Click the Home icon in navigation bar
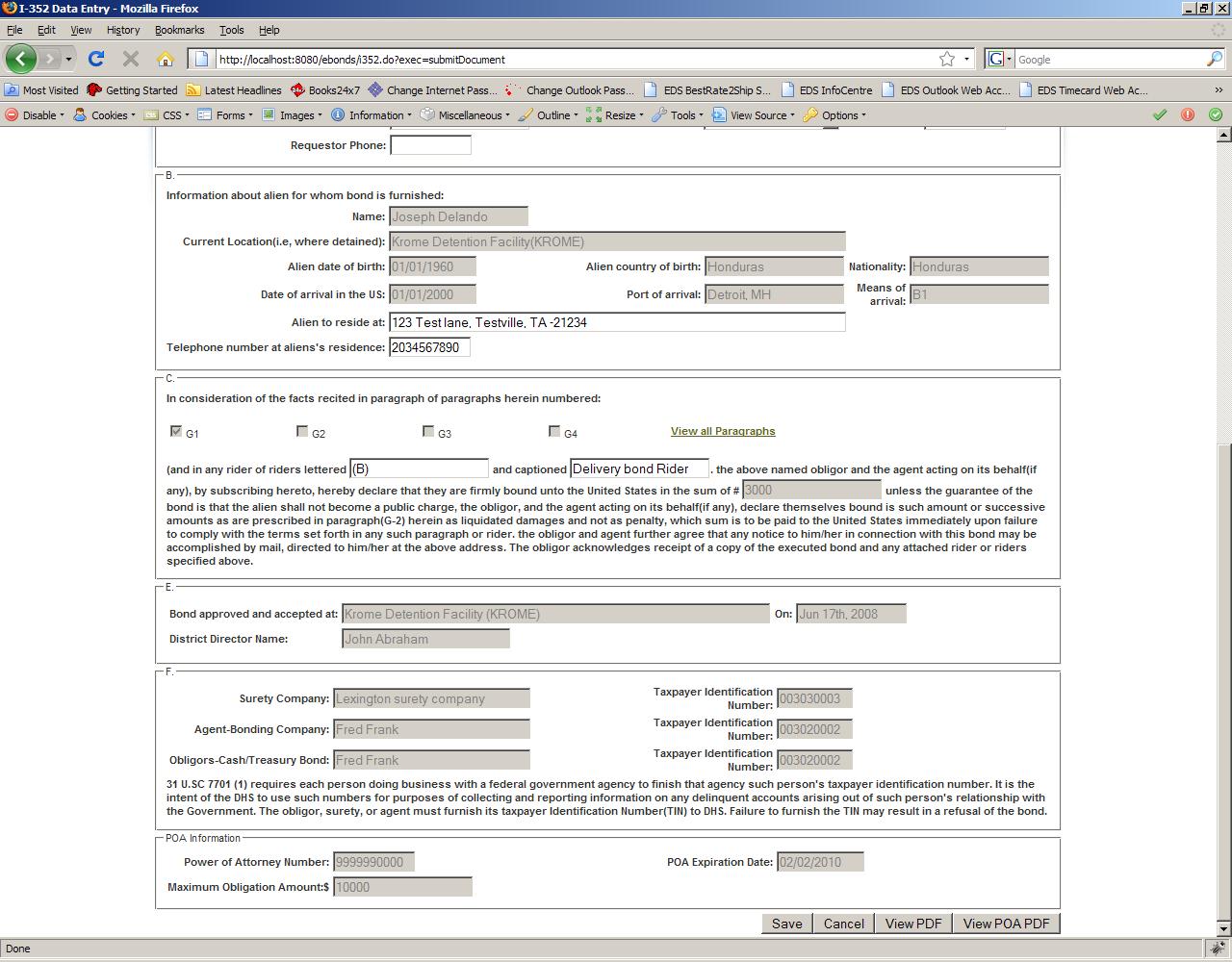This screenshot has height=962, width=1232. (166, 59)
